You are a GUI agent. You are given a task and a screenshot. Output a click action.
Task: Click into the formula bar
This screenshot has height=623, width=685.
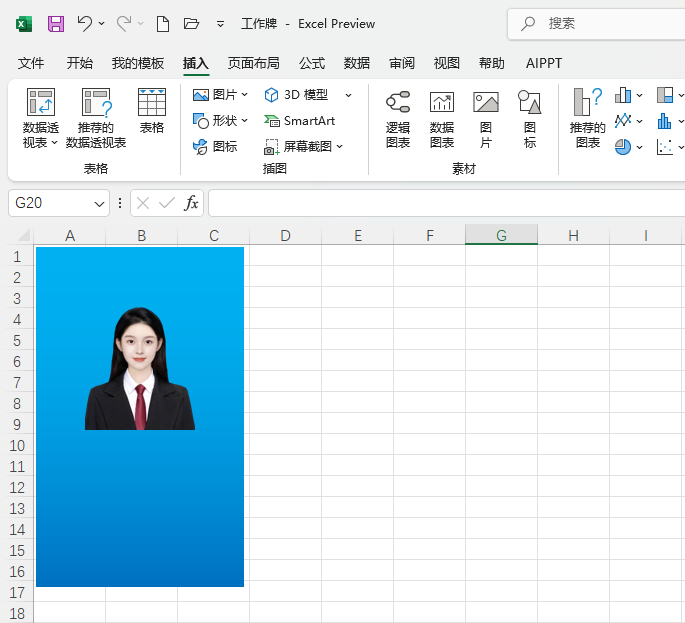(x=446, y=203)
